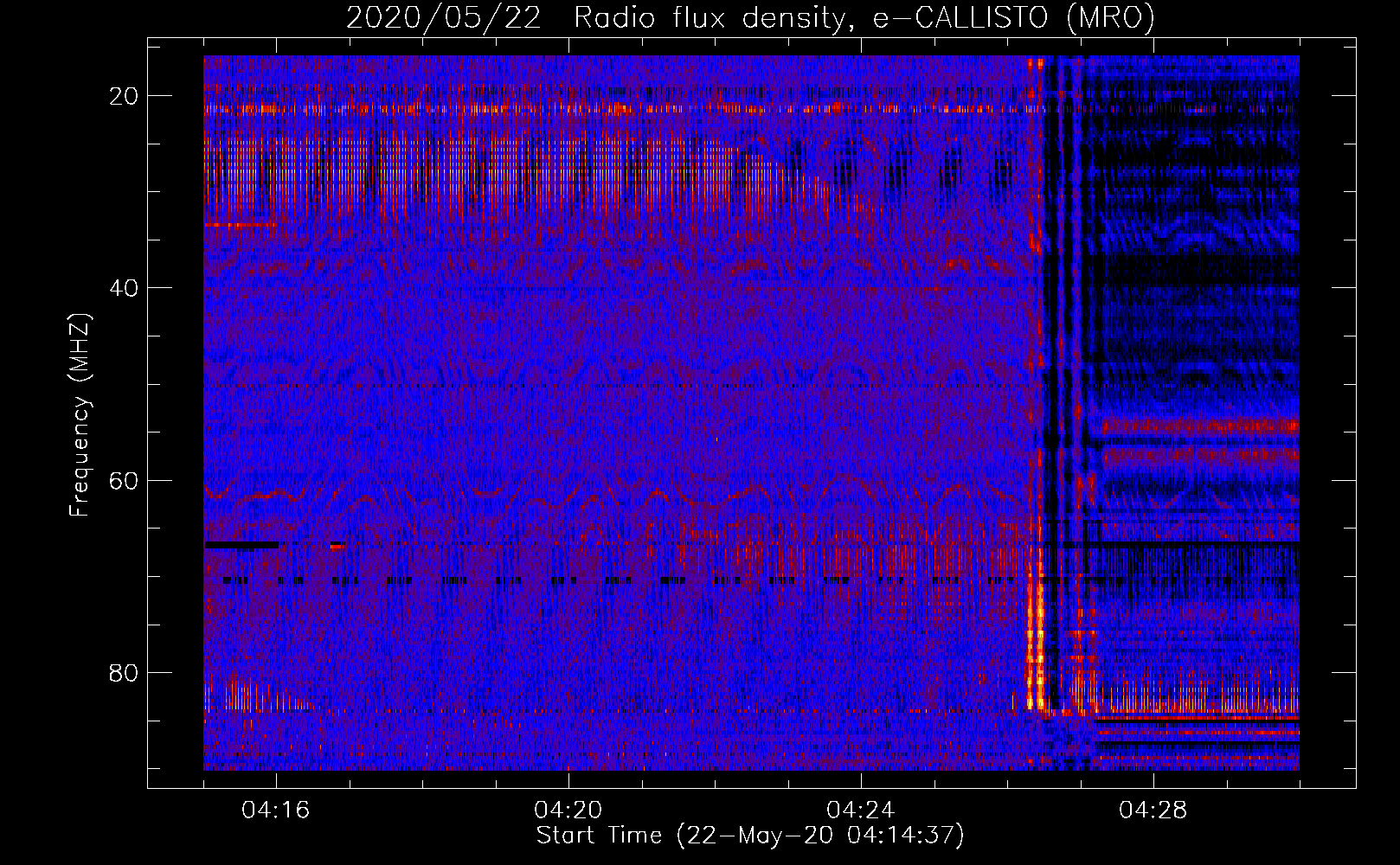Click the '04:20' time tick label
Image resolution: width=1400 pixels, height=865 pixels.
coord(568,811)
